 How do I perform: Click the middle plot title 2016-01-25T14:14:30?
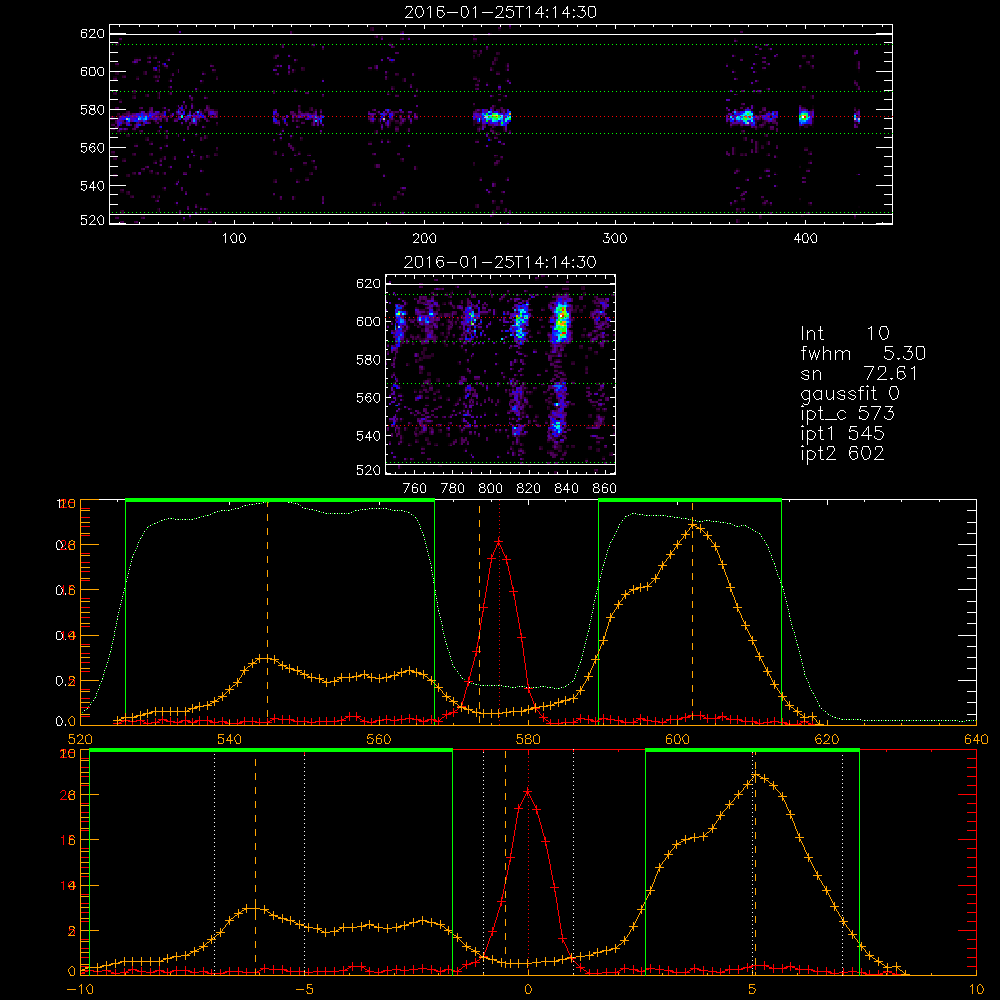tap(500, 262)
